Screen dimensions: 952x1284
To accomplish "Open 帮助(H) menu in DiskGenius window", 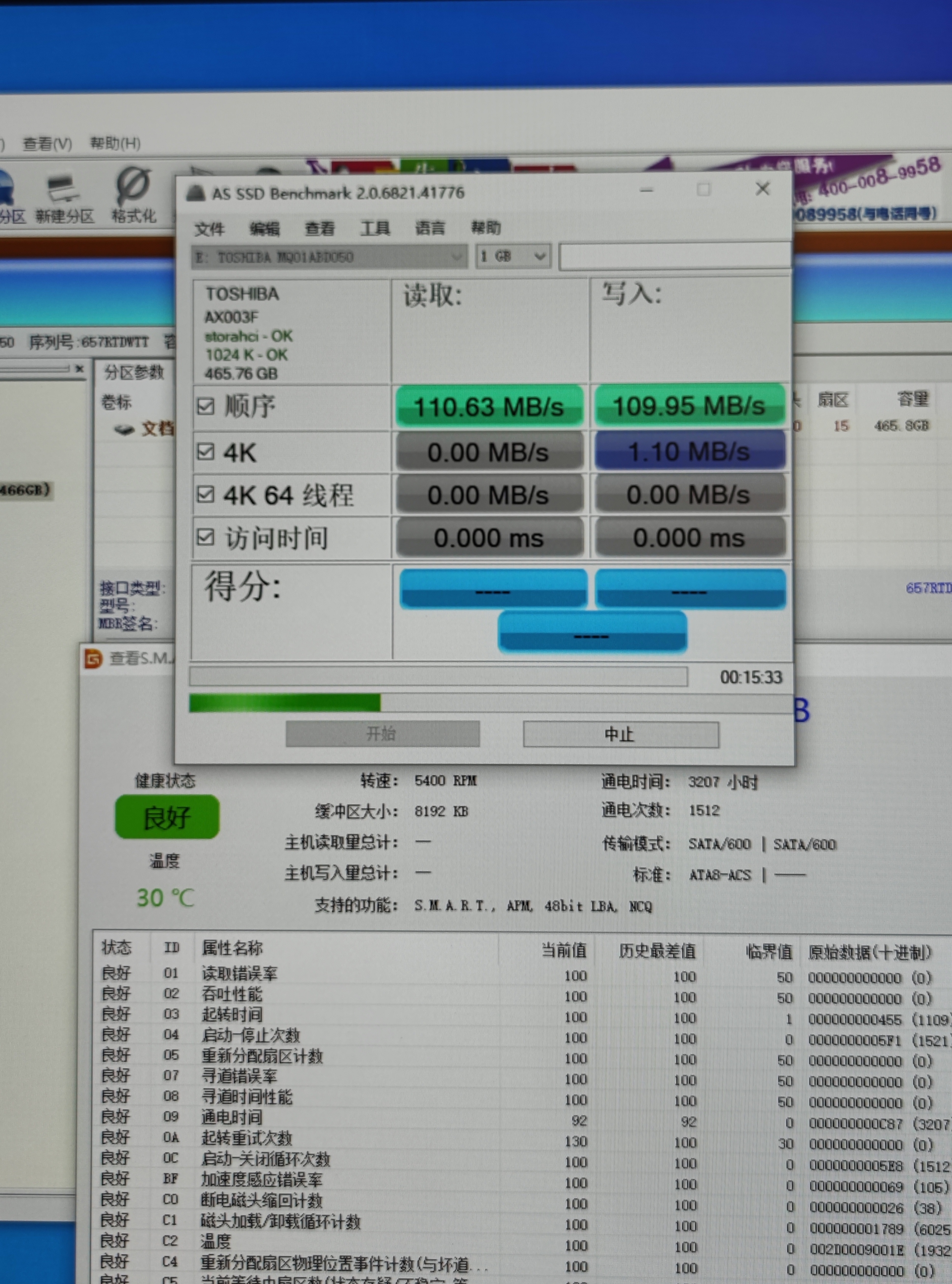I will (115, 143).
